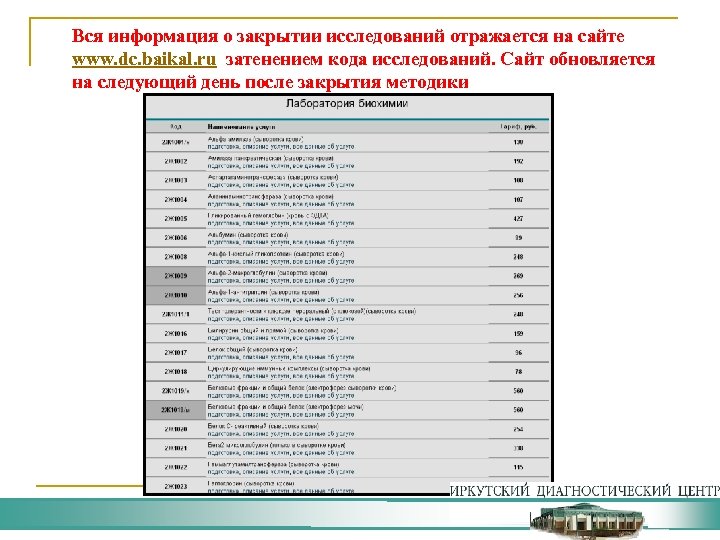The image size is (720, 540).
Task: Click the 'Лаборатория биохимии' table title
Action: [x=347, y=103]
